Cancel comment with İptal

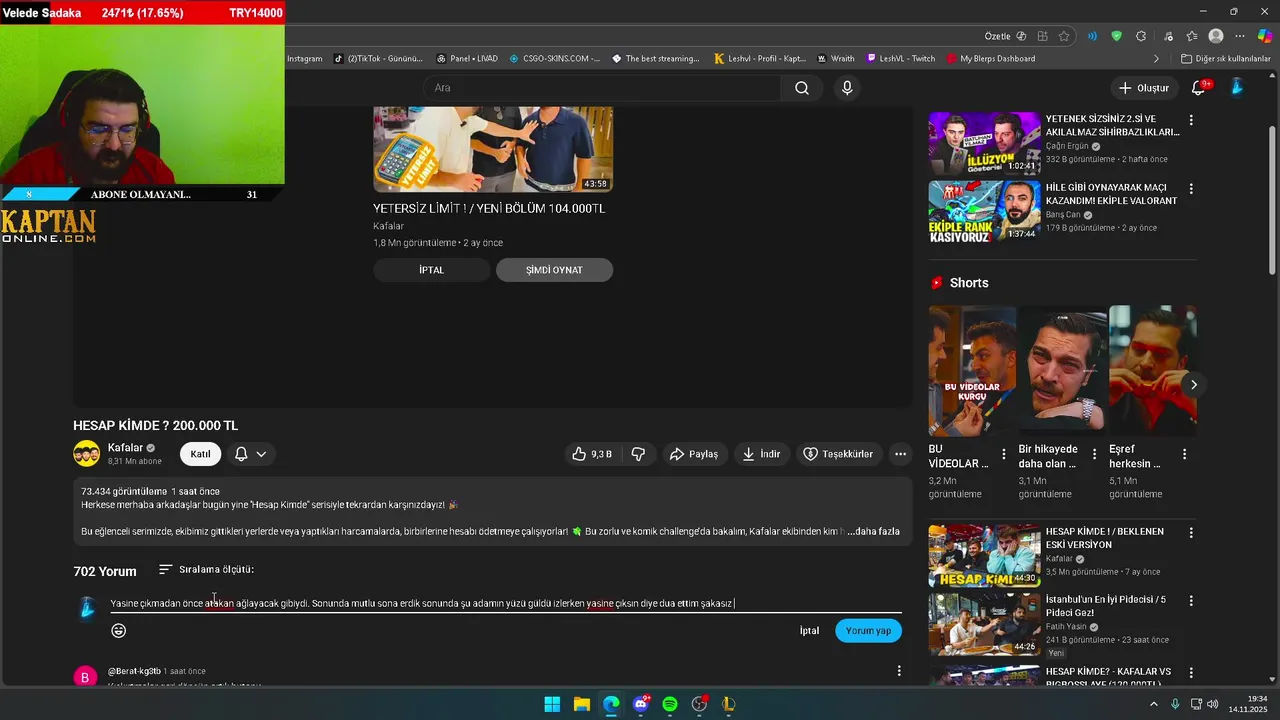(x=809, y=631)
